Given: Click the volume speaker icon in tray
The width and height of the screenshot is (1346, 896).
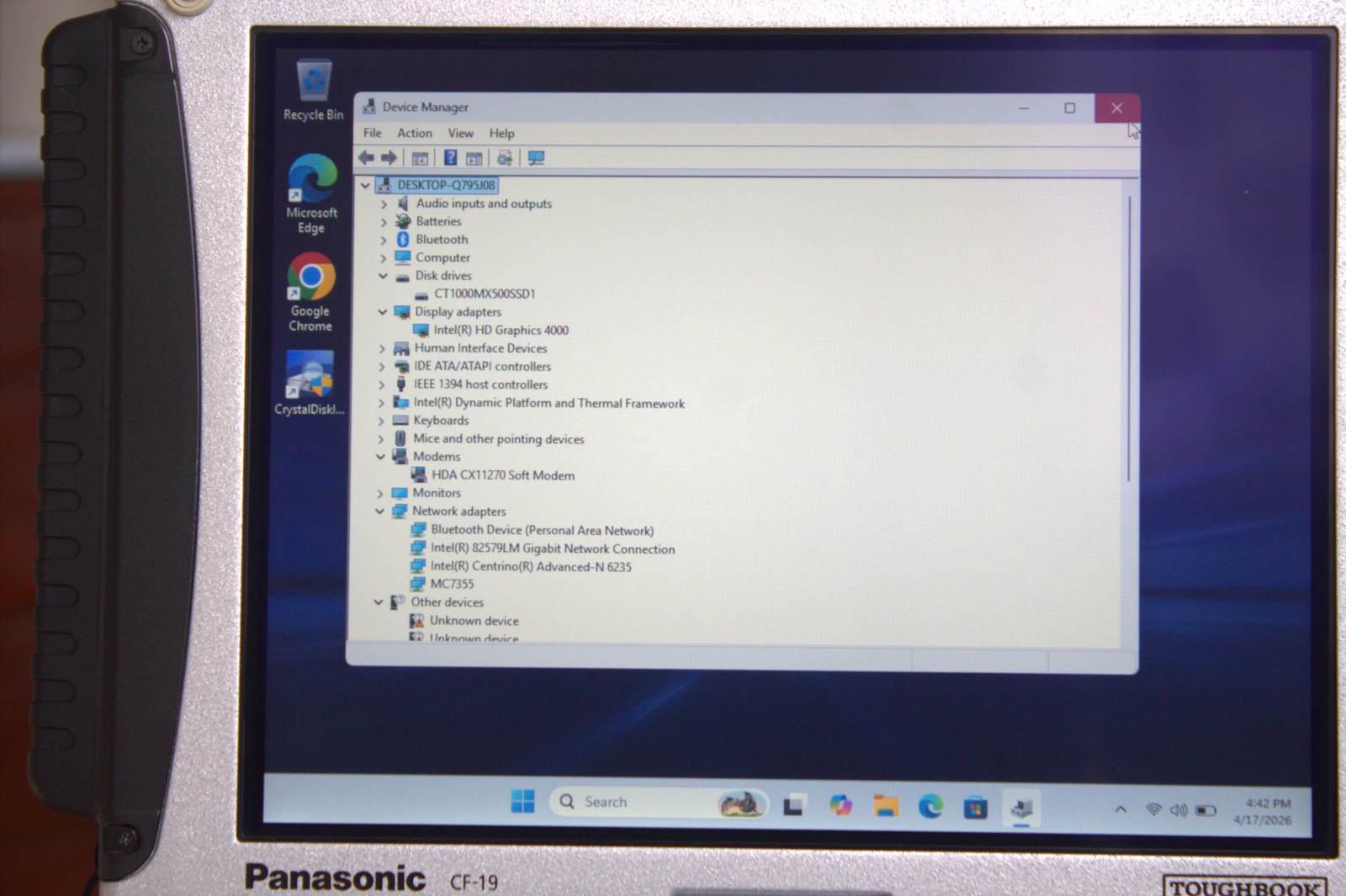Looking at the screenshot, I should pos(1179,810).
